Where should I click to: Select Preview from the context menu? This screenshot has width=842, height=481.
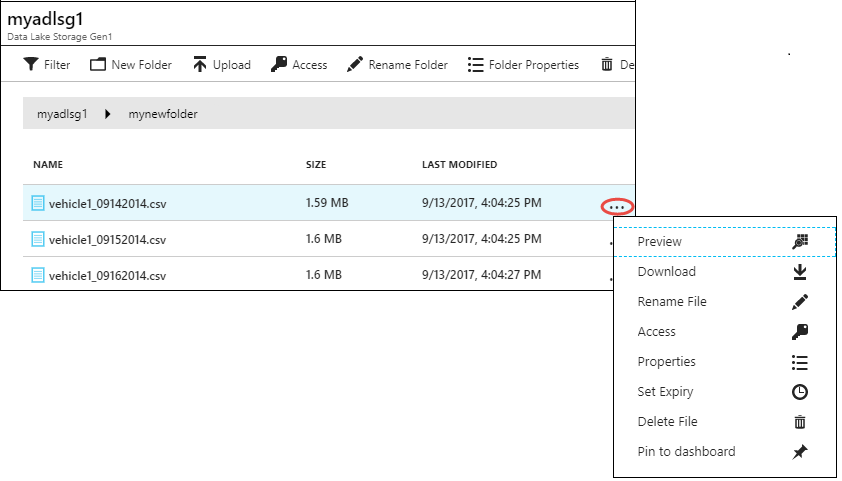tap(660, 242)
